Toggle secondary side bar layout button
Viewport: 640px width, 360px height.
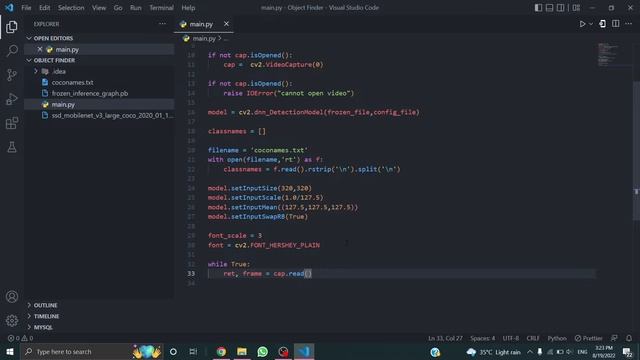561,8
